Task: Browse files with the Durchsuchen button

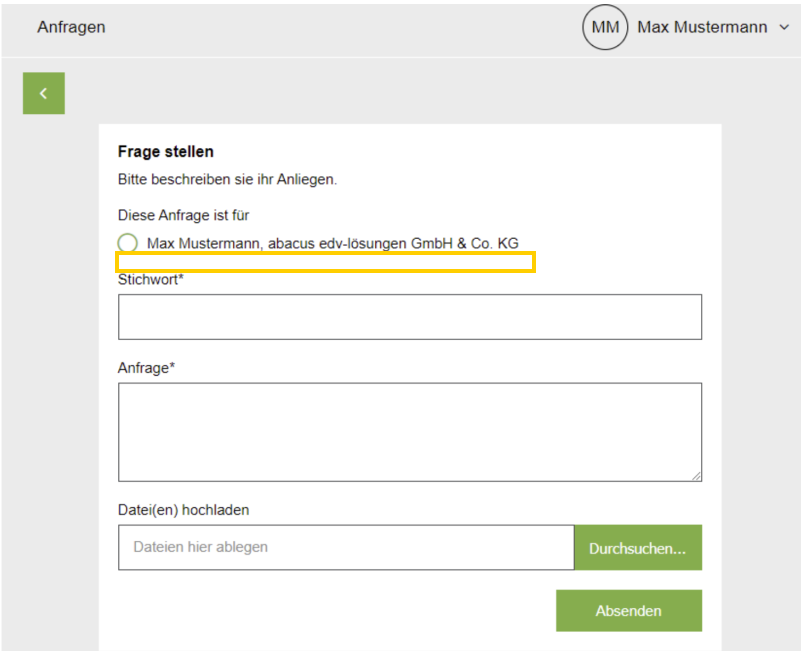Action: click(x=638, y=547)
